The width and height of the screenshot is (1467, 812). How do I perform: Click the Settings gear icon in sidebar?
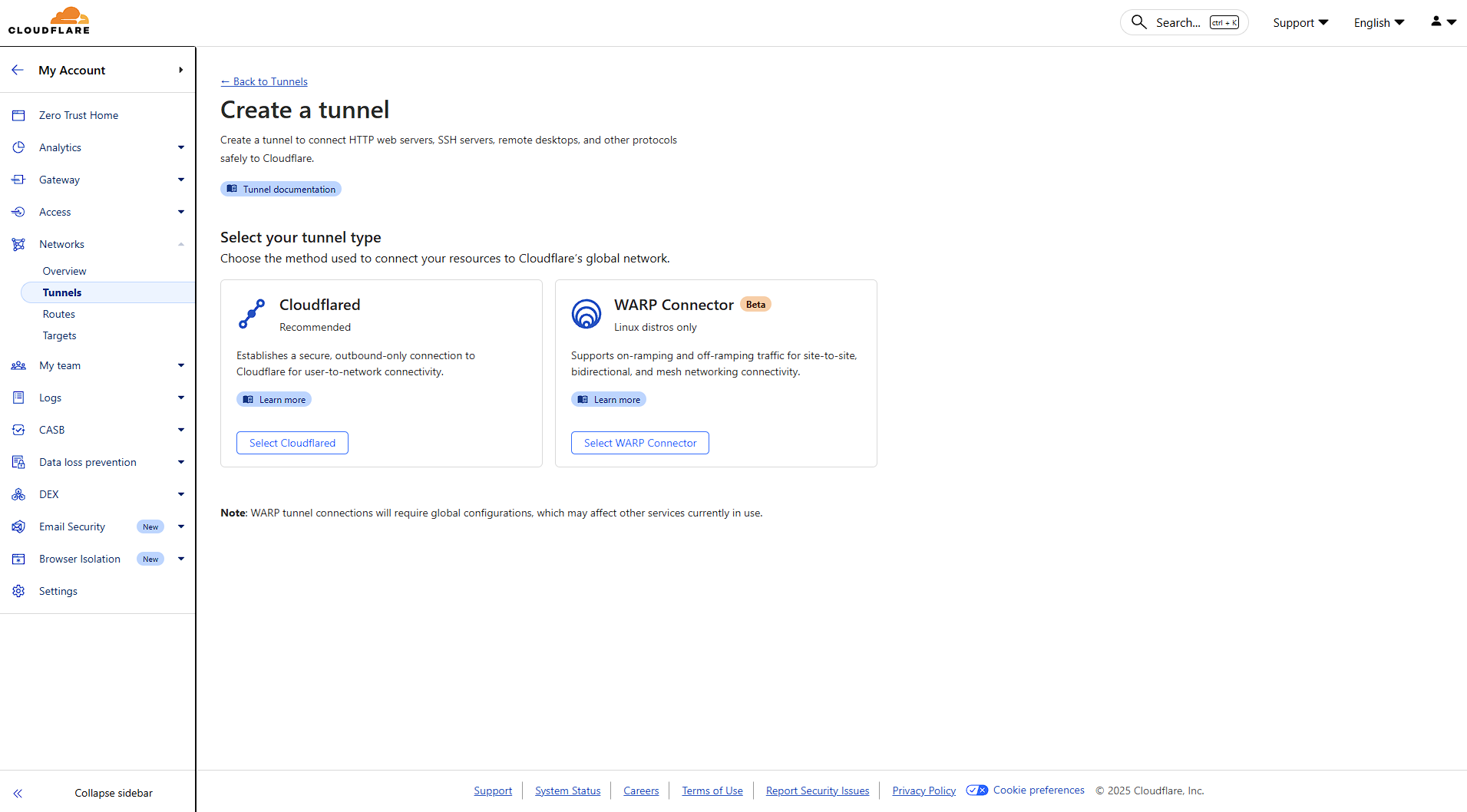pos(18,591)
